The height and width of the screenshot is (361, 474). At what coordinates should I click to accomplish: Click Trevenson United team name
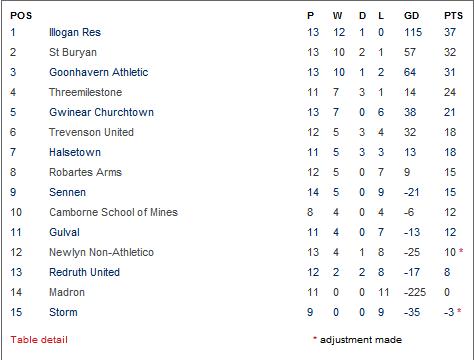pos(91,132)
